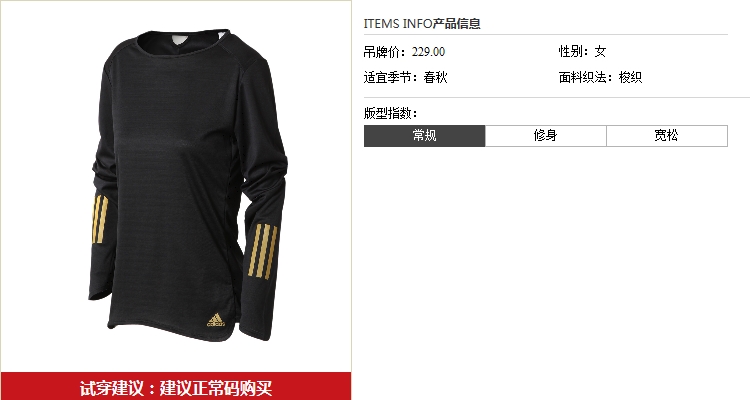Click the 性别：女 gender field
Viewport: 750px width, 400px height.
(583, 52)
